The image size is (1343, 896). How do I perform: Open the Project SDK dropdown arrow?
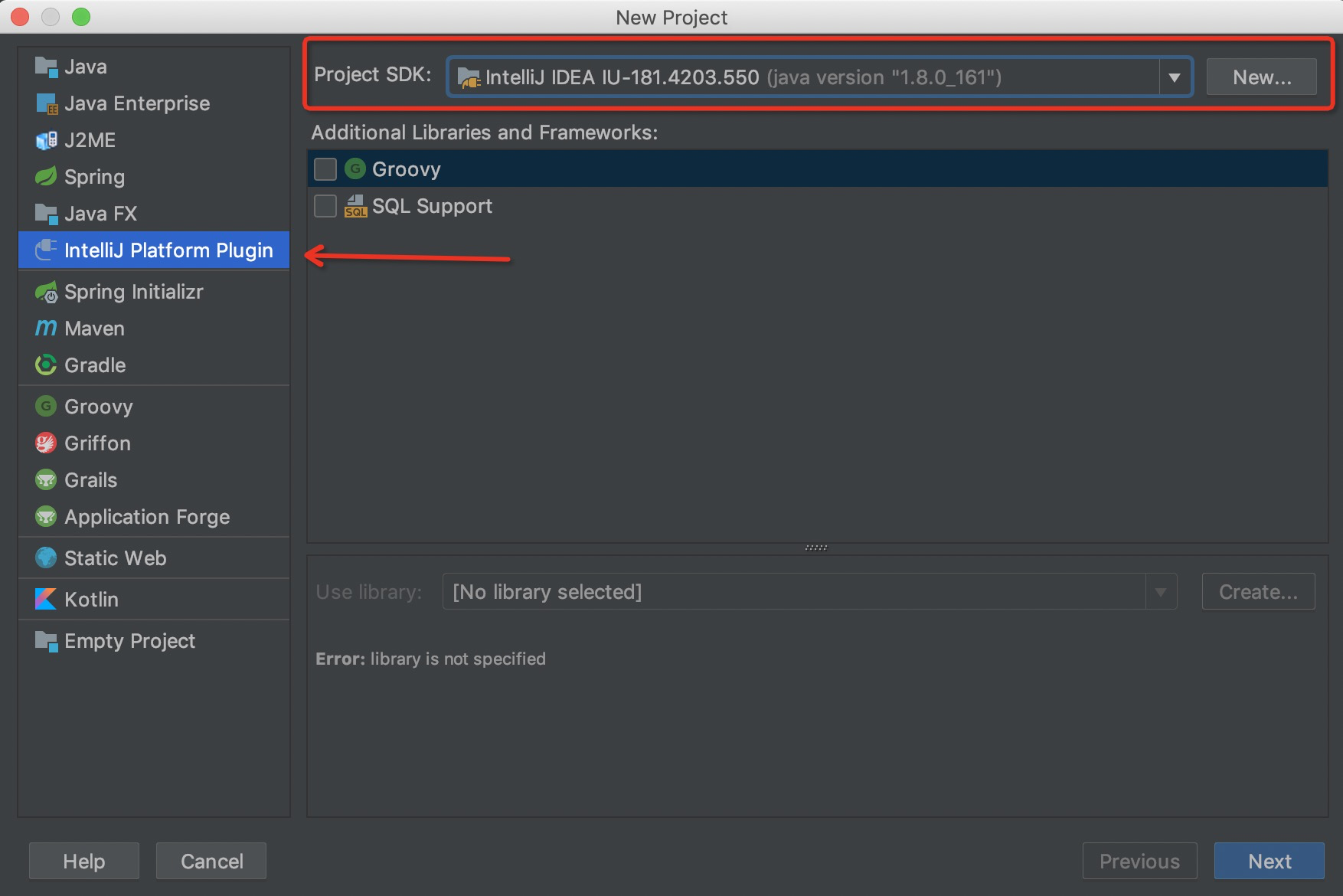click(x=1174, y=77)
